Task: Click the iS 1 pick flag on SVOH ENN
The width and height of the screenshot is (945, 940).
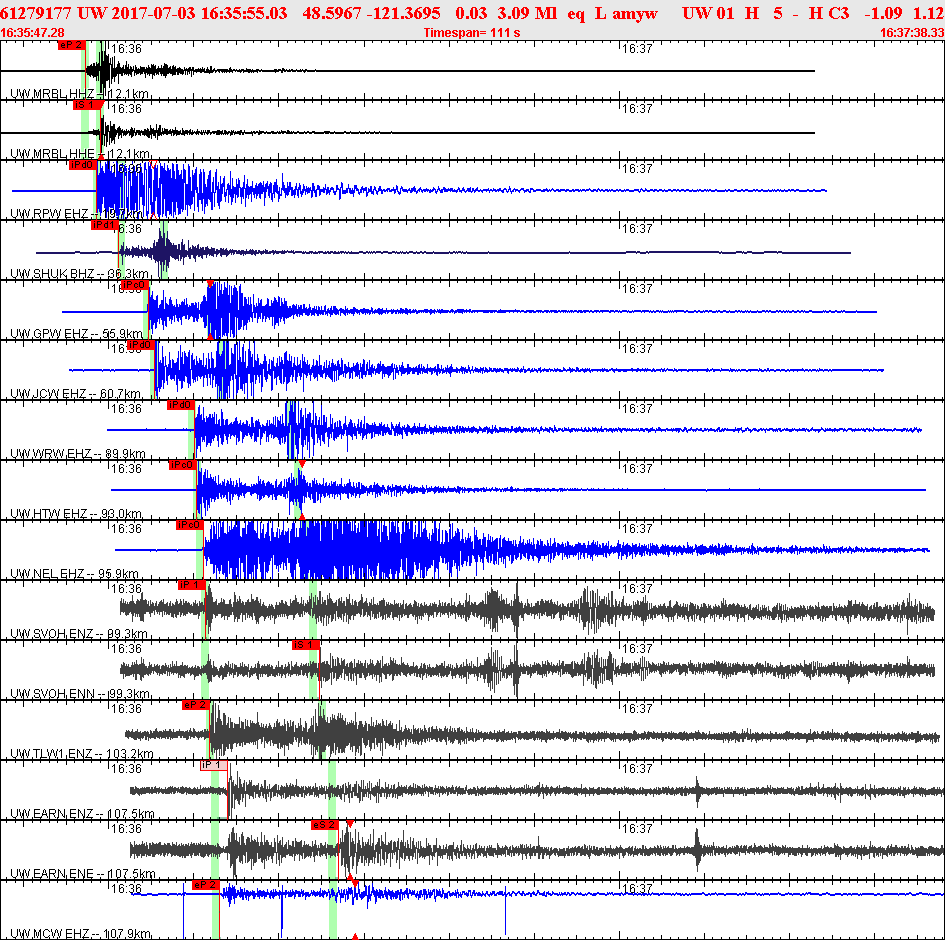Action: 306,645
